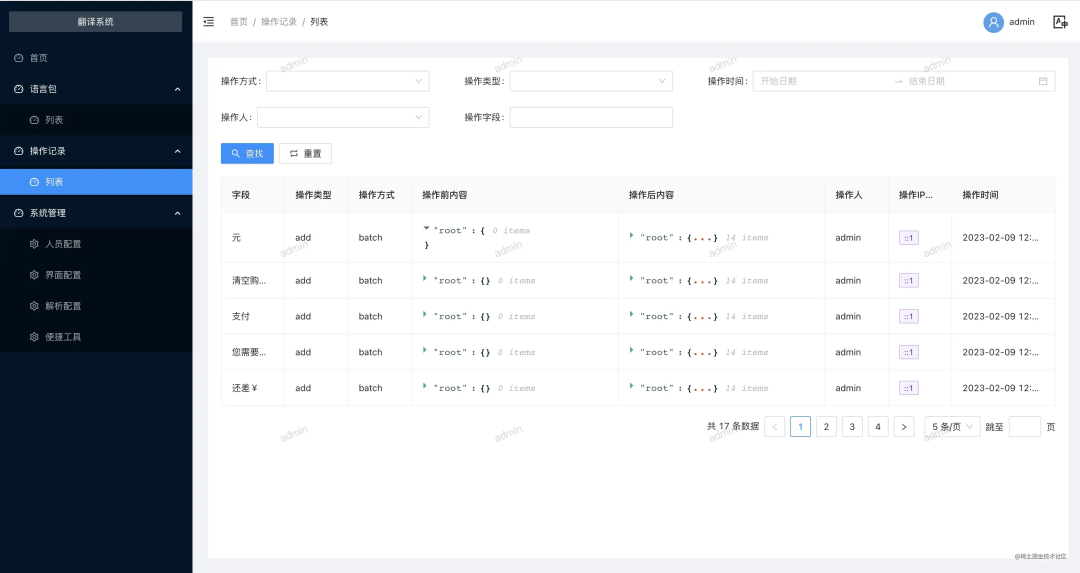This screenshot has width=1080, height=573.
Task: Expand 操作后内容 root JSON in 还差￥ row
Action: [632, 386]
